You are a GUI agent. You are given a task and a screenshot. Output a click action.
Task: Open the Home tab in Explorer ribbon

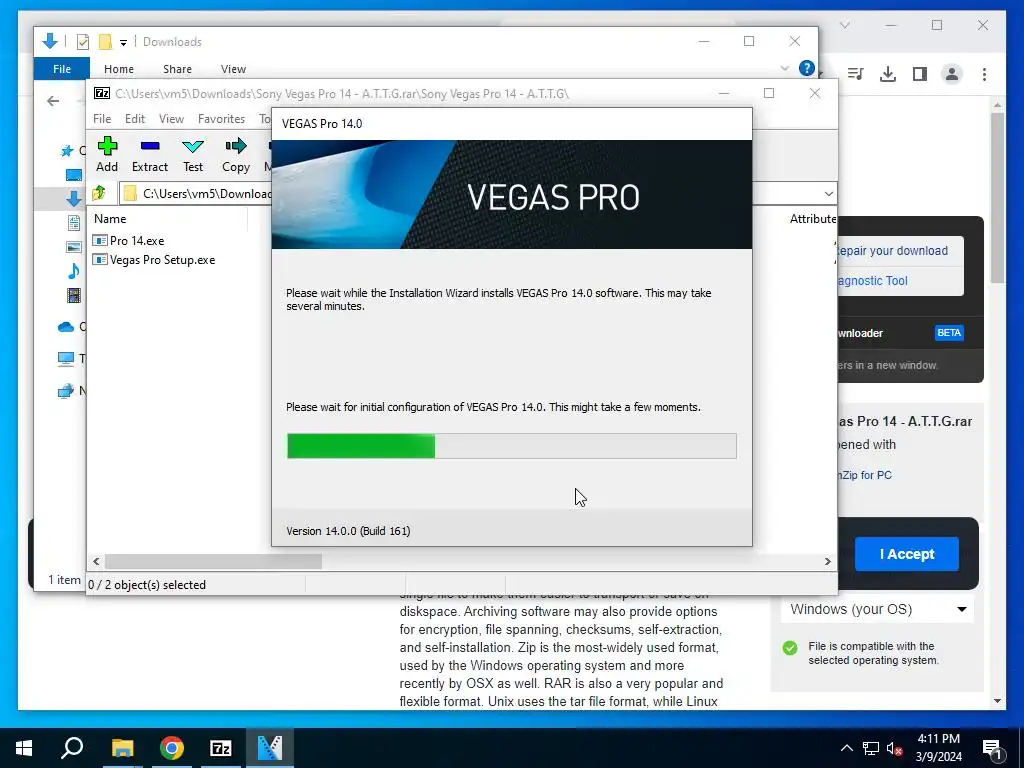[119, 69]
